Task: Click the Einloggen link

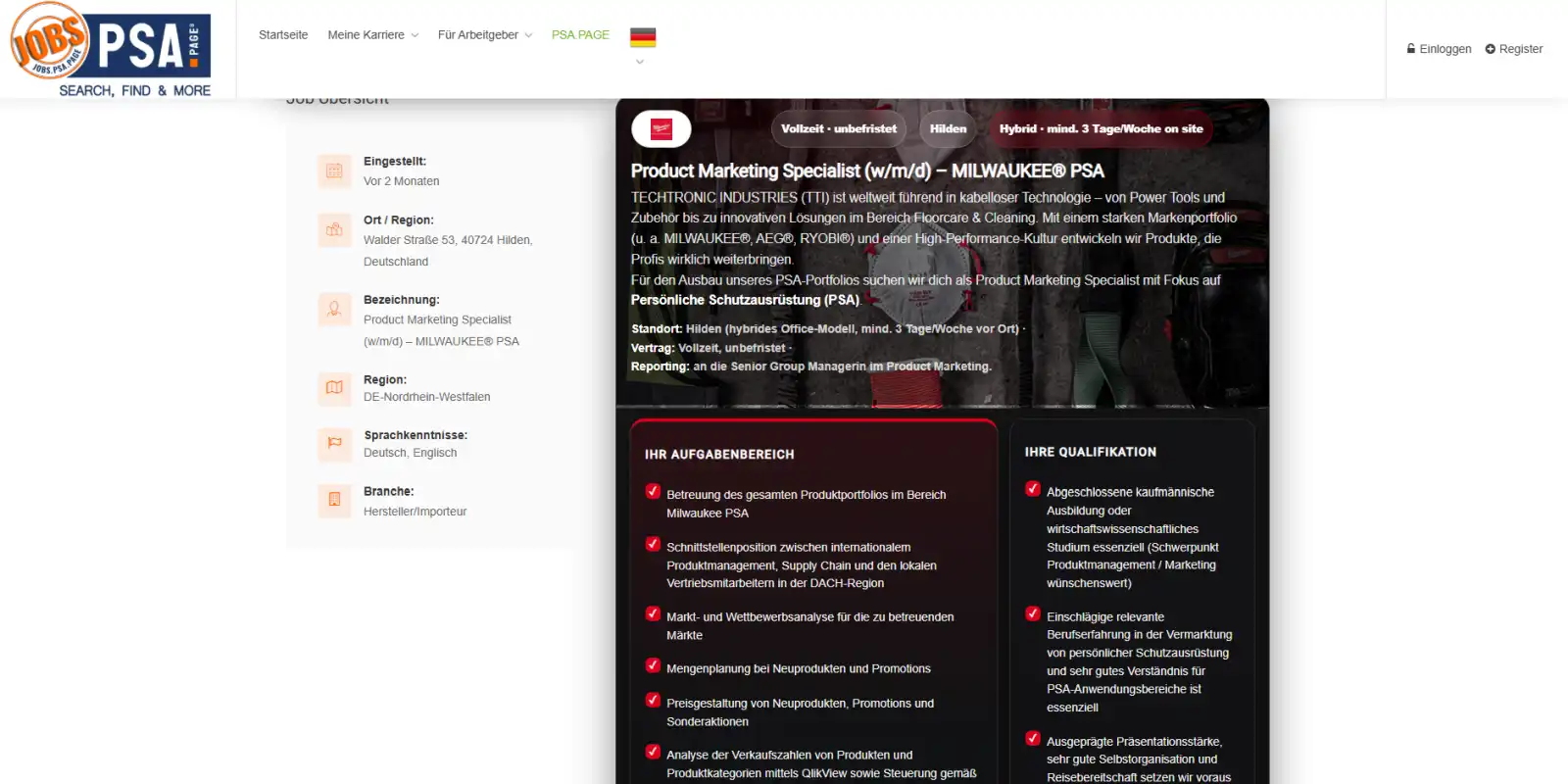Action: (1440, 49)
